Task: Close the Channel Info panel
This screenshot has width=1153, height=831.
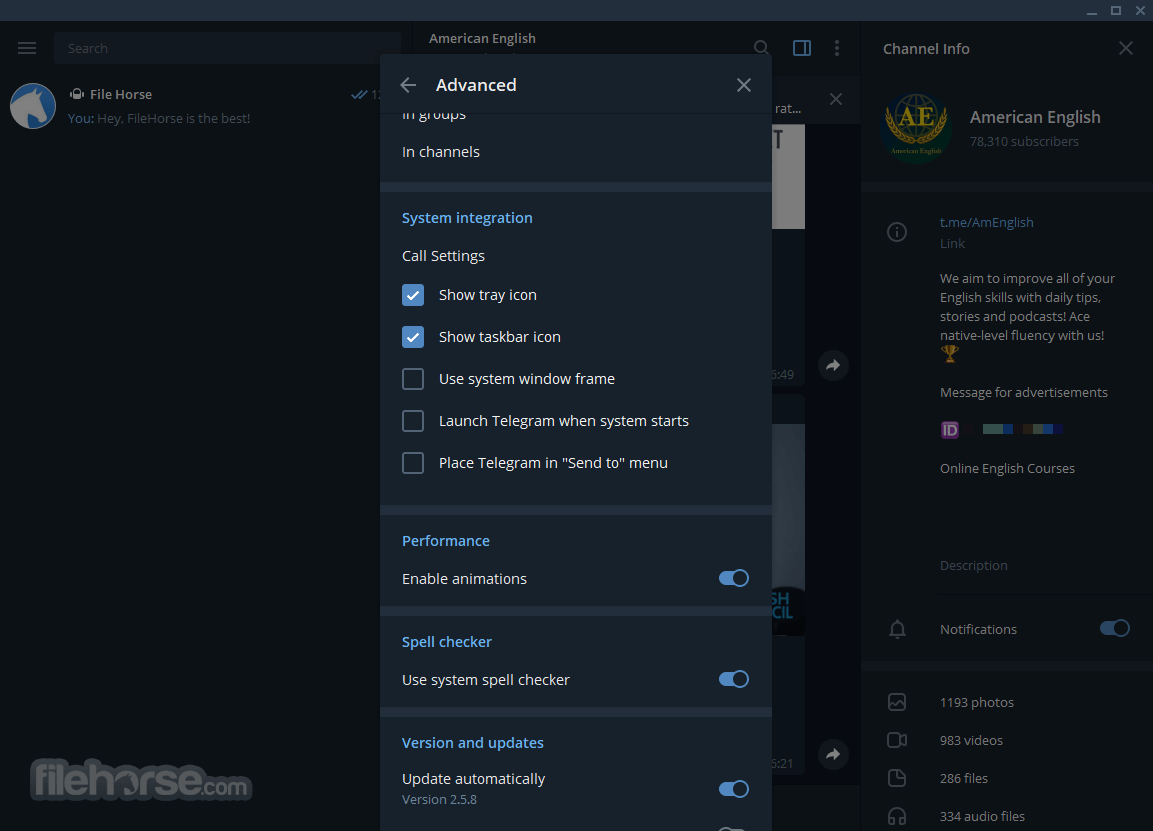Action: pyautogui.click(x=1125, y=49)
